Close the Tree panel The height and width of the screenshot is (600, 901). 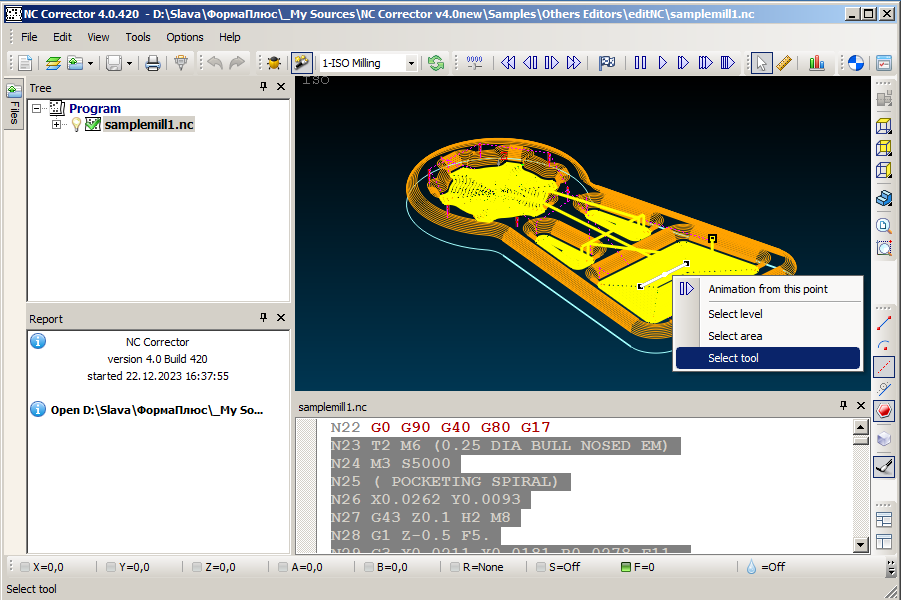(281, 86)
